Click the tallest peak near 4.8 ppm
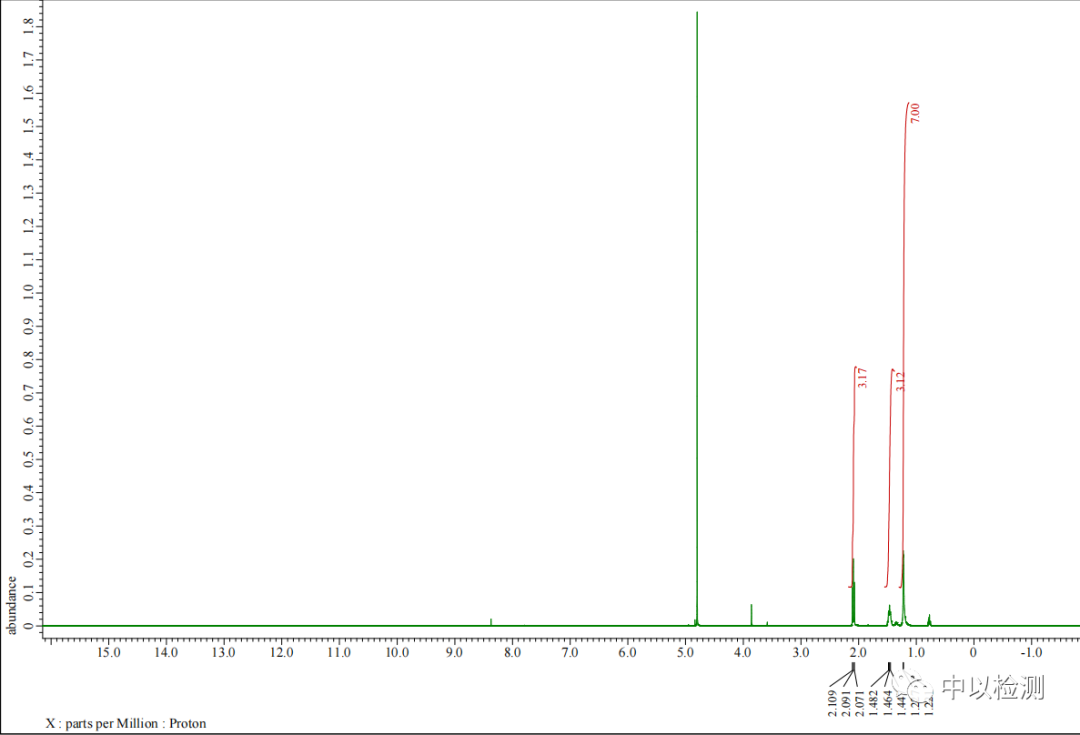Viewport: 1080px width, 735px height. pyautogui.click(x=697, y=300)
